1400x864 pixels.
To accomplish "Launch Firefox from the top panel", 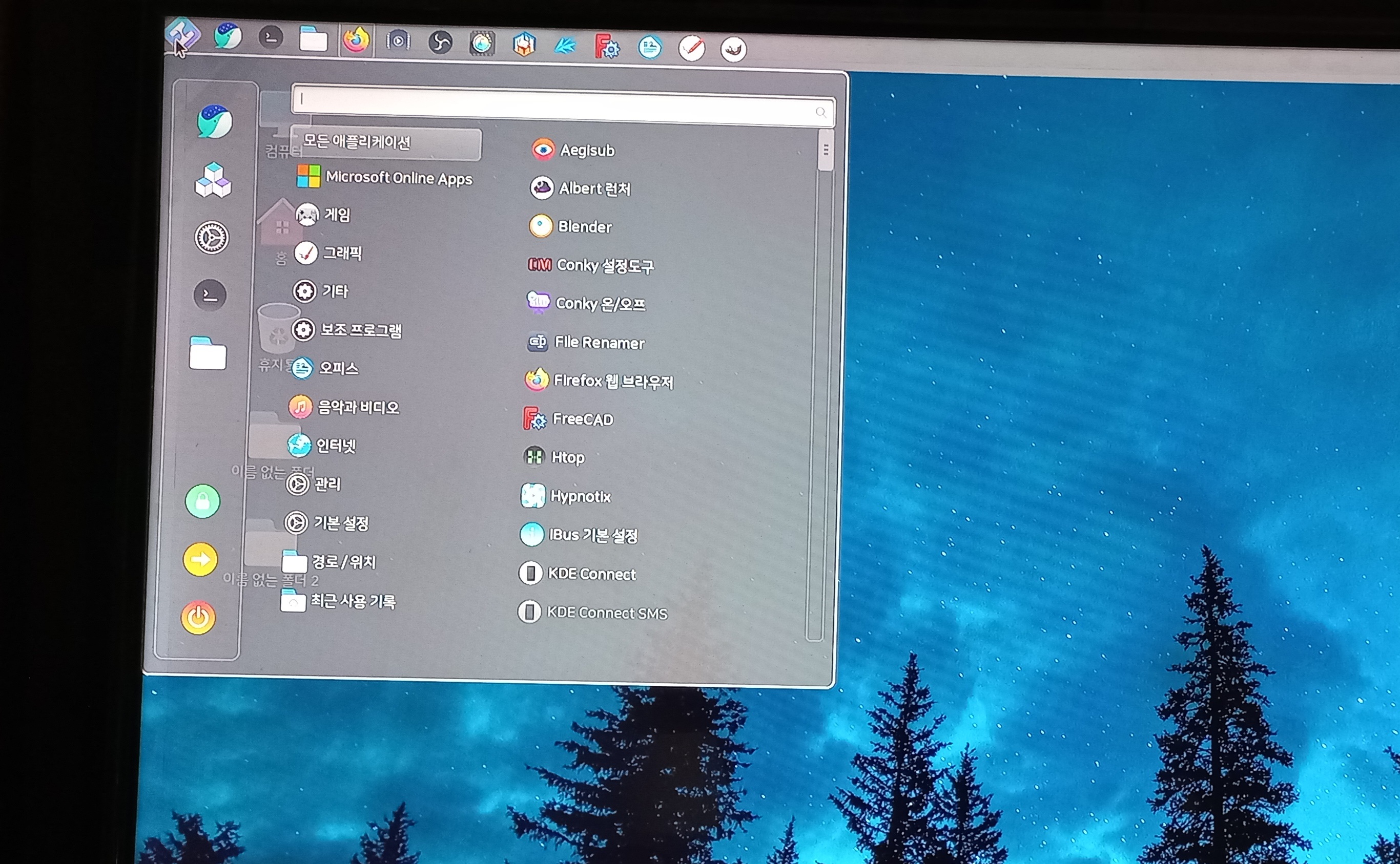I will (x=356, y=40).
